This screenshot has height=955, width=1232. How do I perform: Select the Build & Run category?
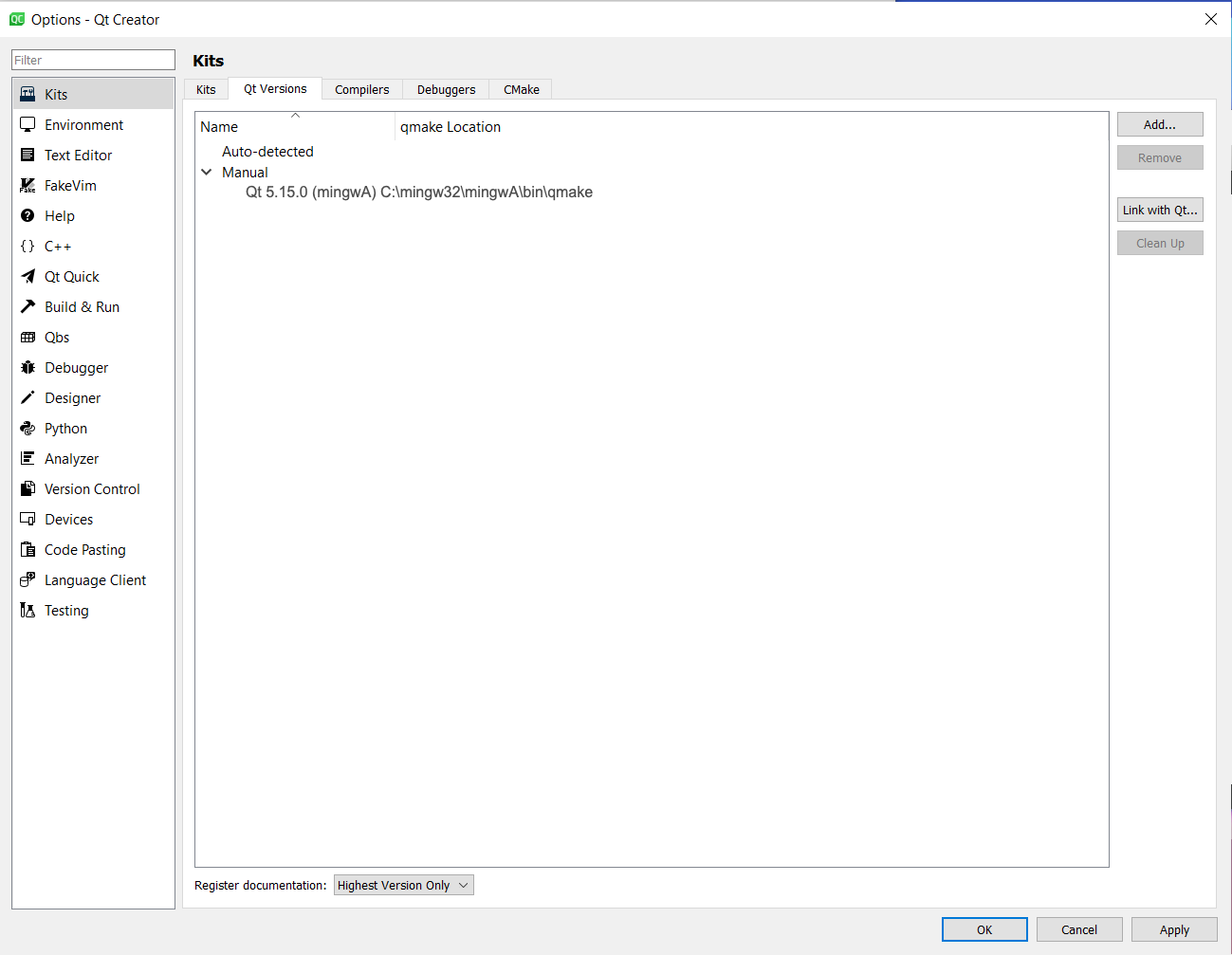point(82,306)
